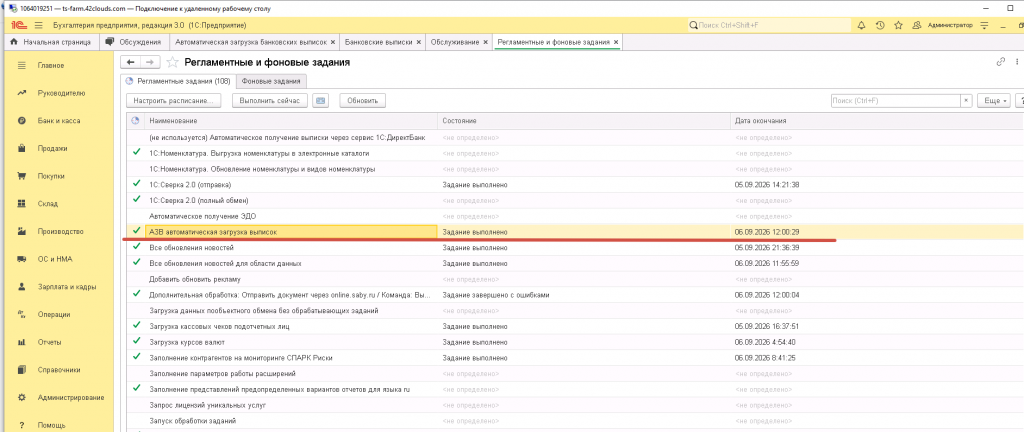
Task: Switch to Автоматическая загрузка банковских выписок tab
Action: tap(250, 42)
